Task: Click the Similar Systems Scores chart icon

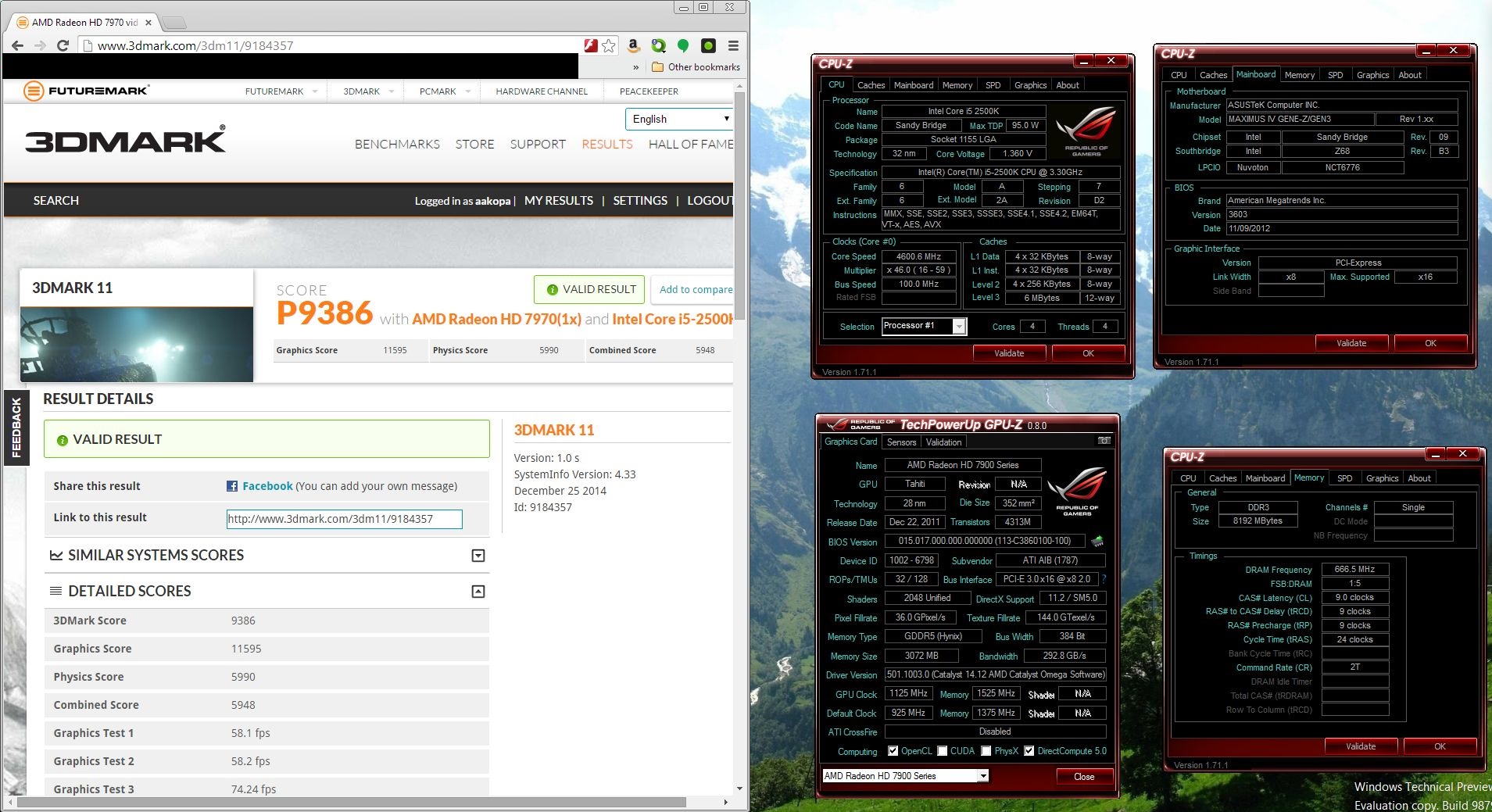Action: coord(56,556)
